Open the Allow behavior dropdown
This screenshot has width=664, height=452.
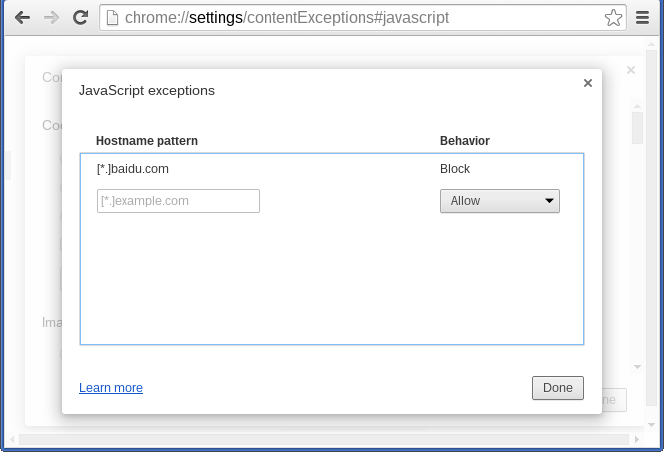(500, 201)
